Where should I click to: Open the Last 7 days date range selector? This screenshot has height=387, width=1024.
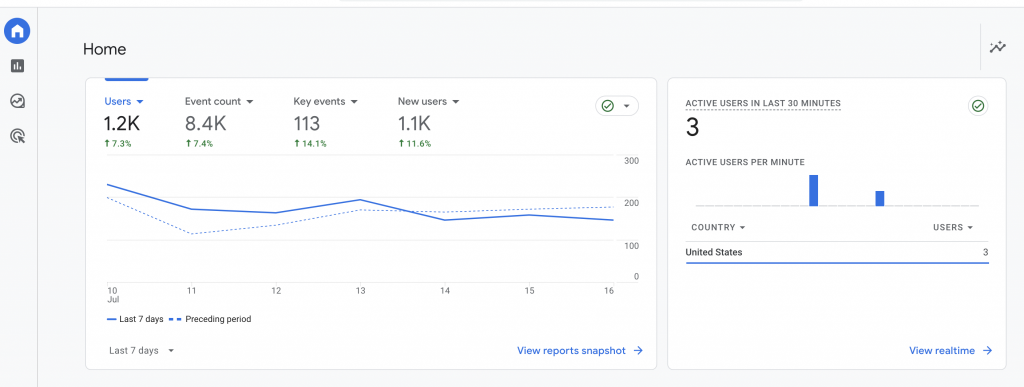pyautogui.click(x=142, y=350)
